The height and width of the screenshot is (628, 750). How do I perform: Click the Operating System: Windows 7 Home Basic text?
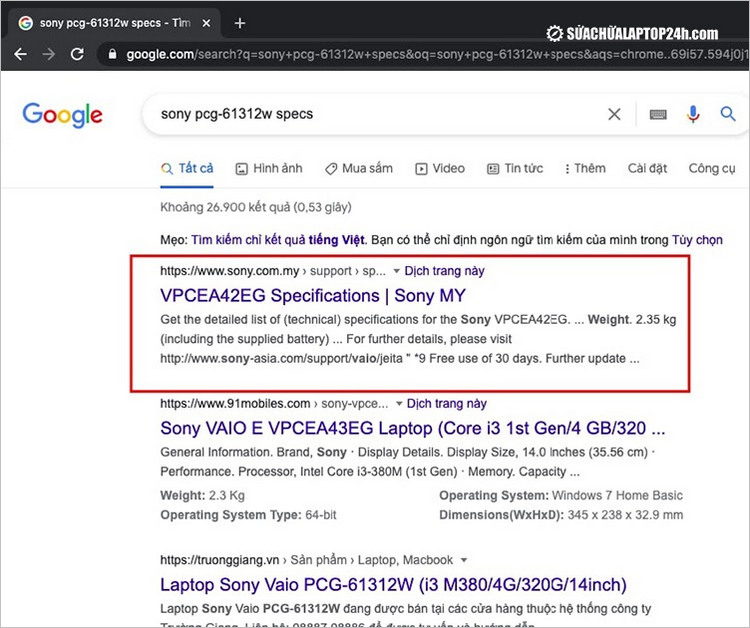tap(561, 495)
